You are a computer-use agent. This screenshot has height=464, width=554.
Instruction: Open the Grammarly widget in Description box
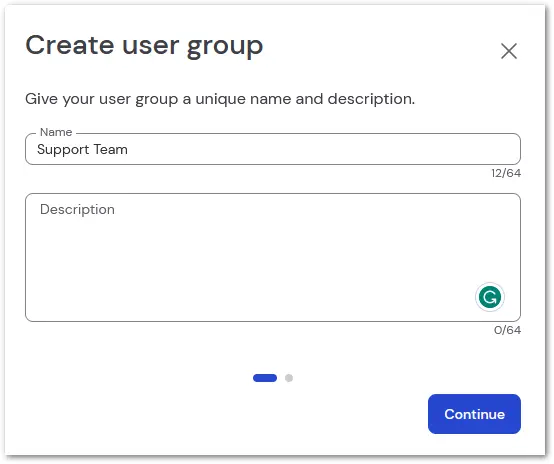point(490,297)
